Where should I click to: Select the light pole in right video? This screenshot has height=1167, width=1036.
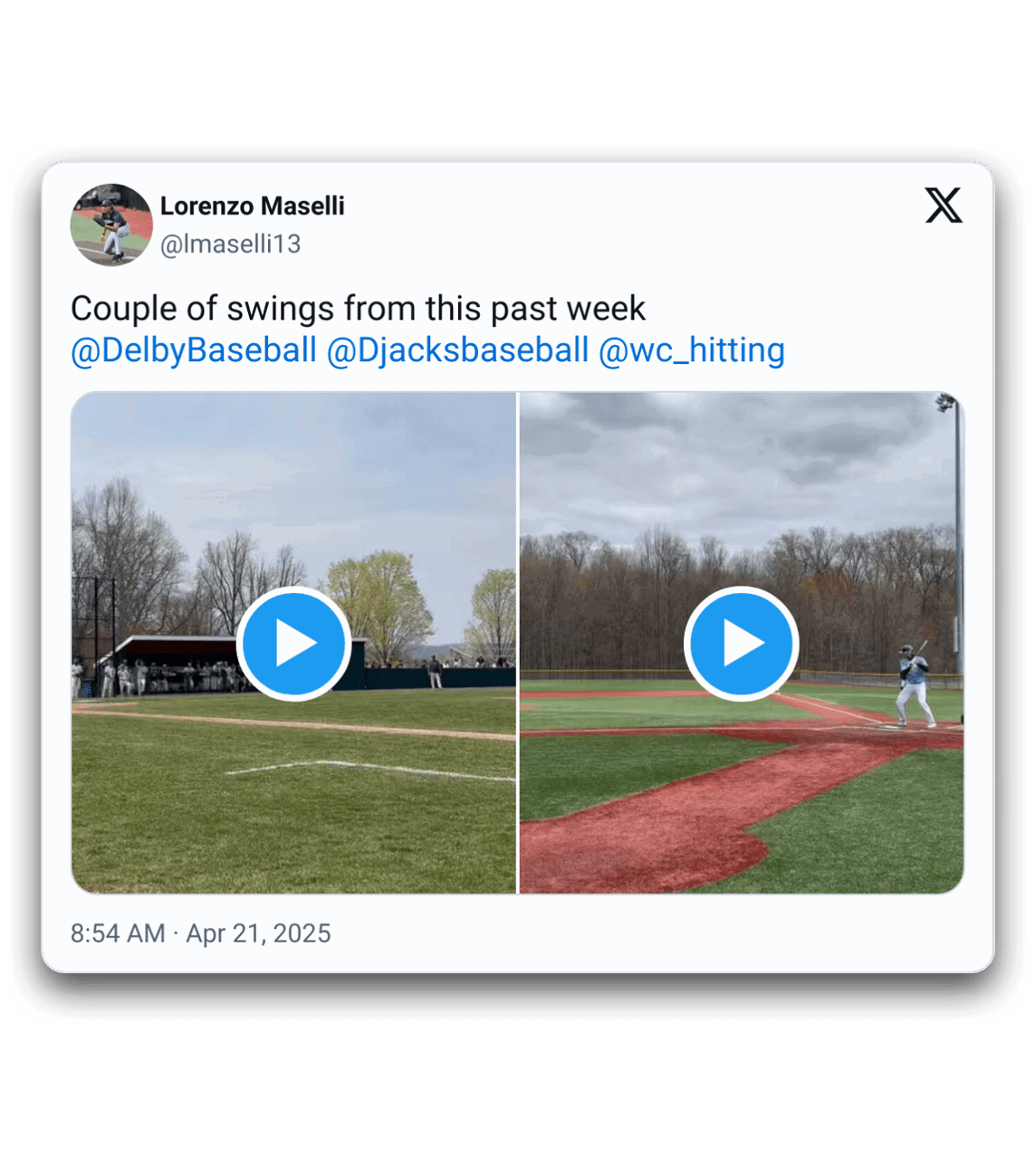click(953, 525)
